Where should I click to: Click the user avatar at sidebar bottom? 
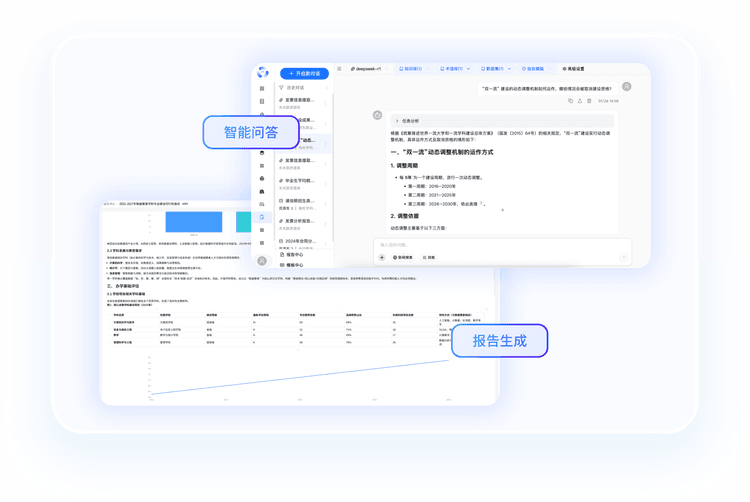262,261
